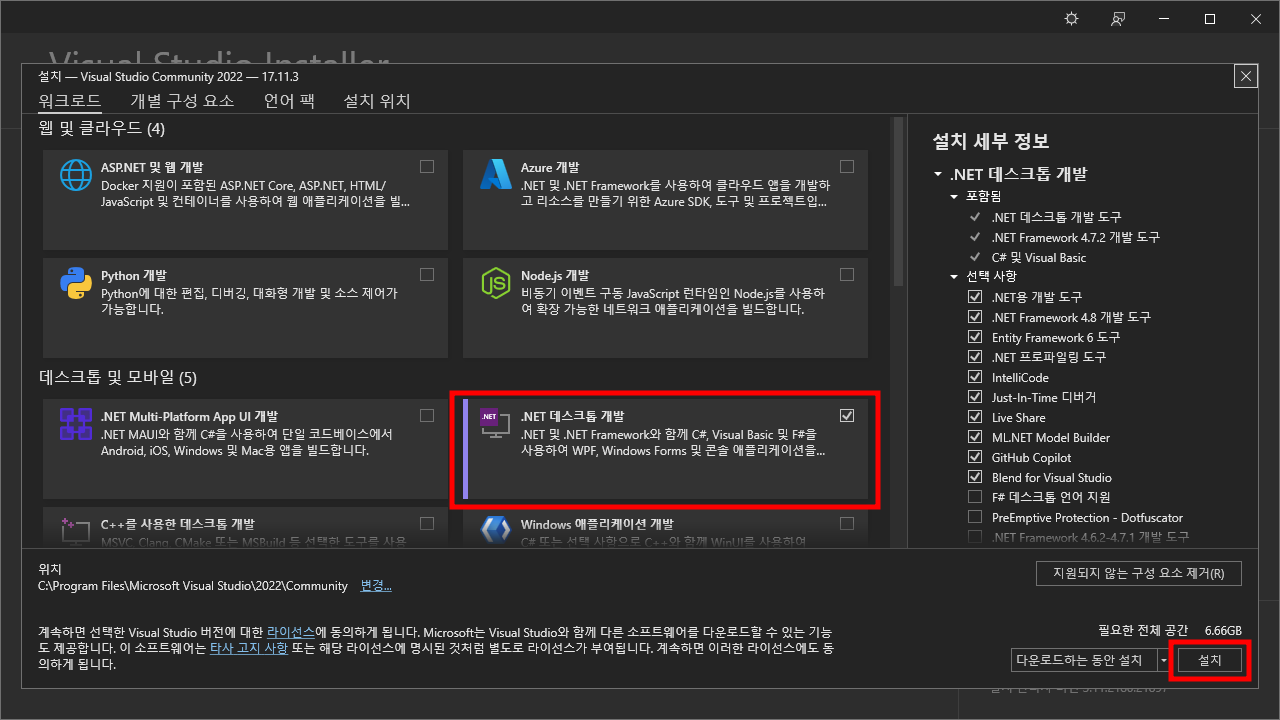Image resolution: width=1280 pixels, height=720 pixels.
Task: Click the 6.66GB required space value
Action: tap(1223, 630)
